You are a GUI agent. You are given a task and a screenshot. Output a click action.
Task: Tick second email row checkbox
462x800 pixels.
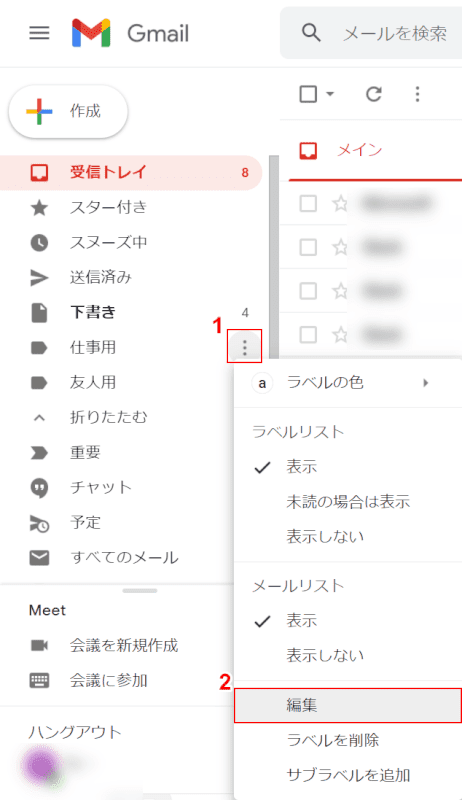point(308,247)
